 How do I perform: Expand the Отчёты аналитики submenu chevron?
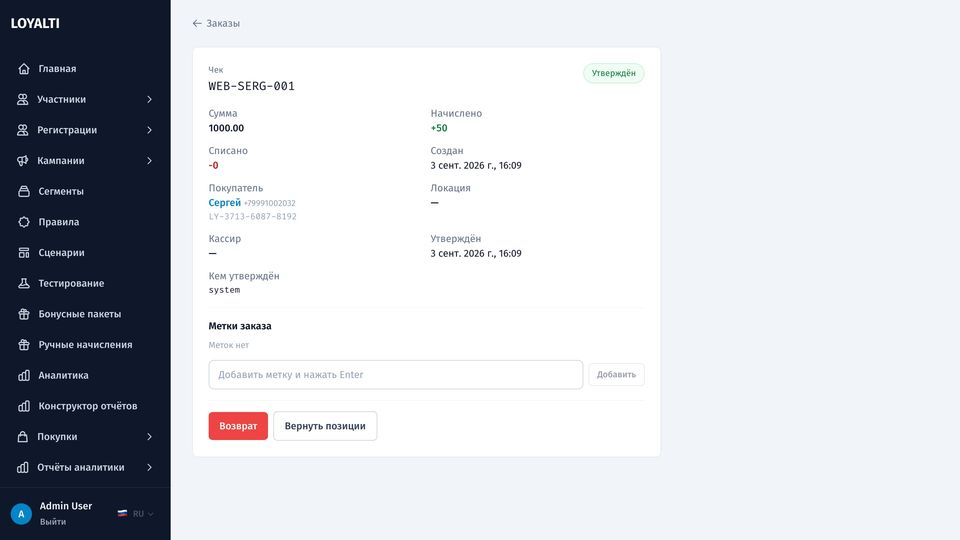pos(149,467)
